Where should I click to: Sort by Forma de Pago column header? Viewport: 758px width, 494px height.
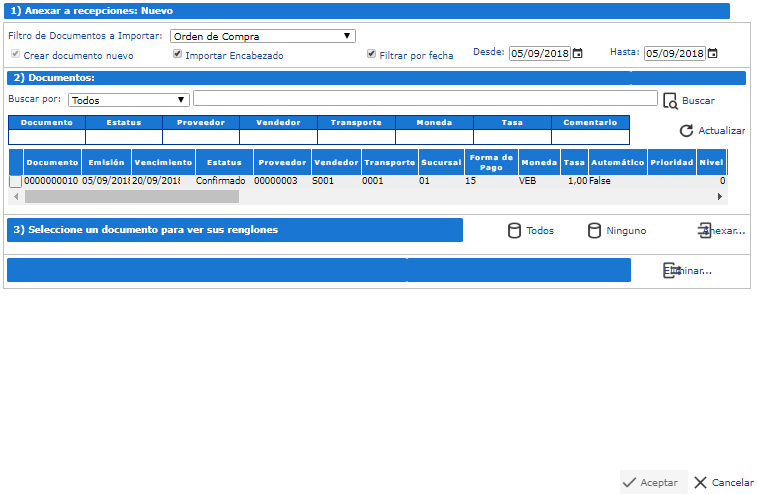[491, 162]
